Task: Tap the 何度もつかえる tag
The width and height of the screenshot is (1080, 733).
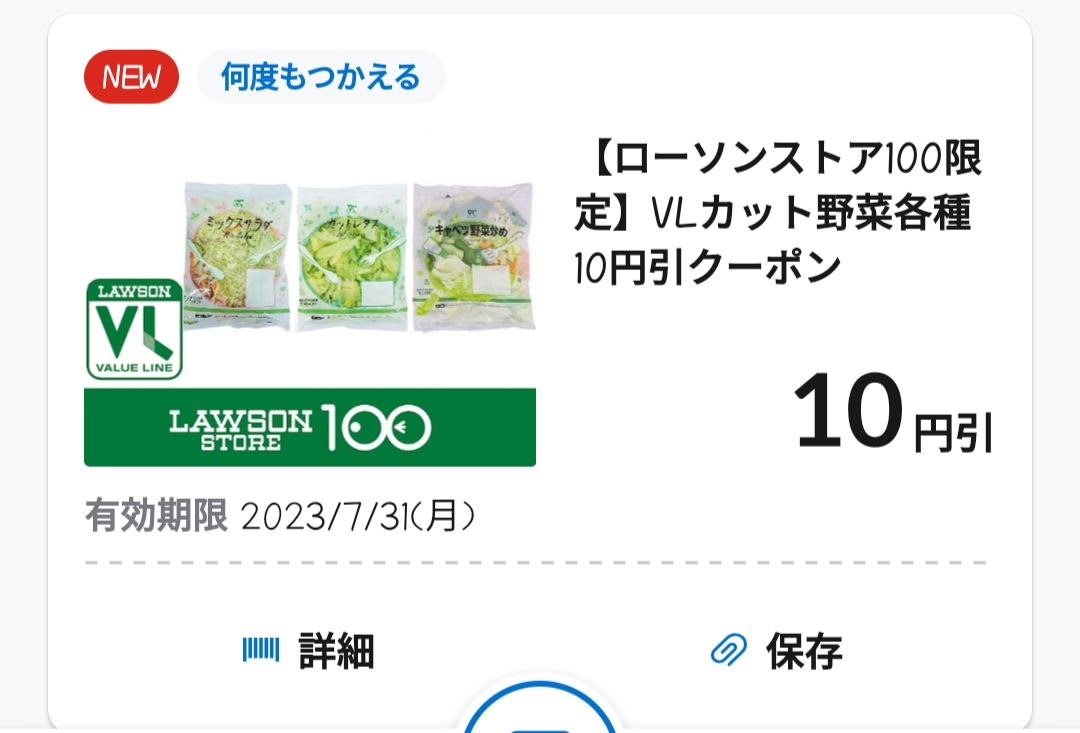Action: tap(321, 77)
